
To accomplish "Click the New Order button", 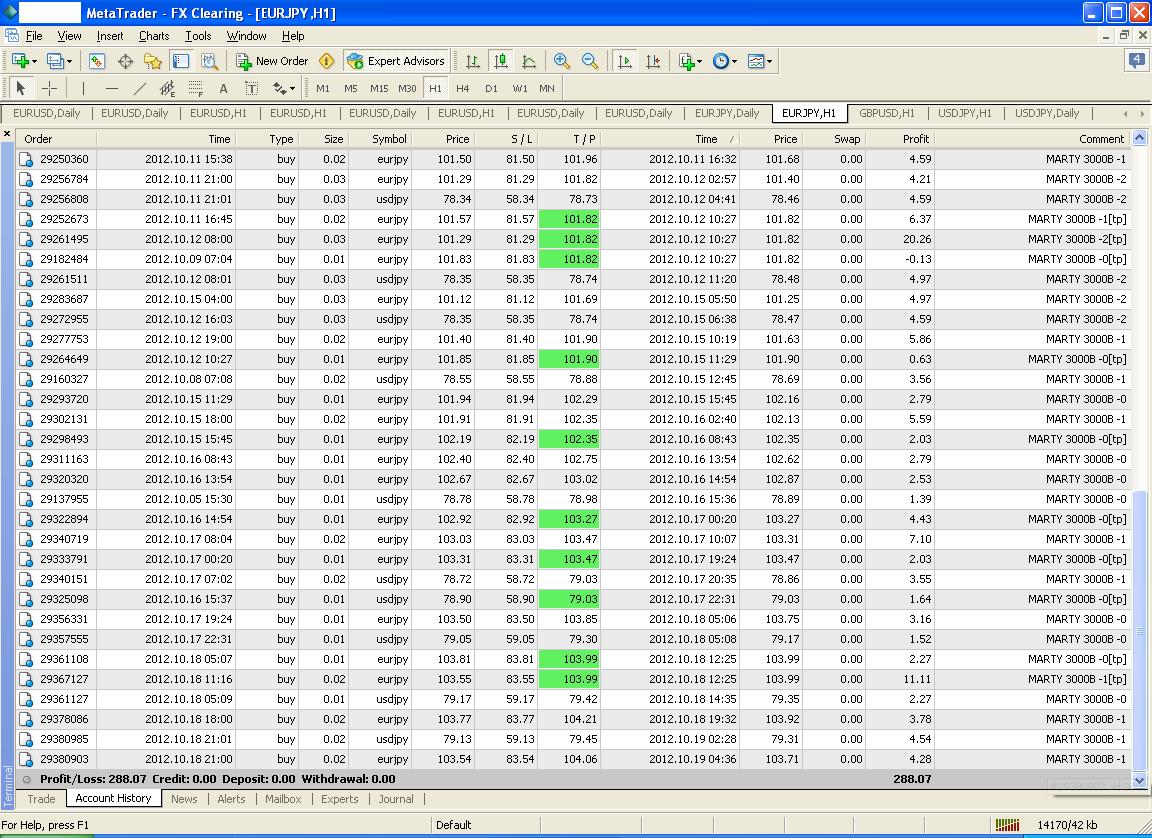I will (x=272, y=62).
